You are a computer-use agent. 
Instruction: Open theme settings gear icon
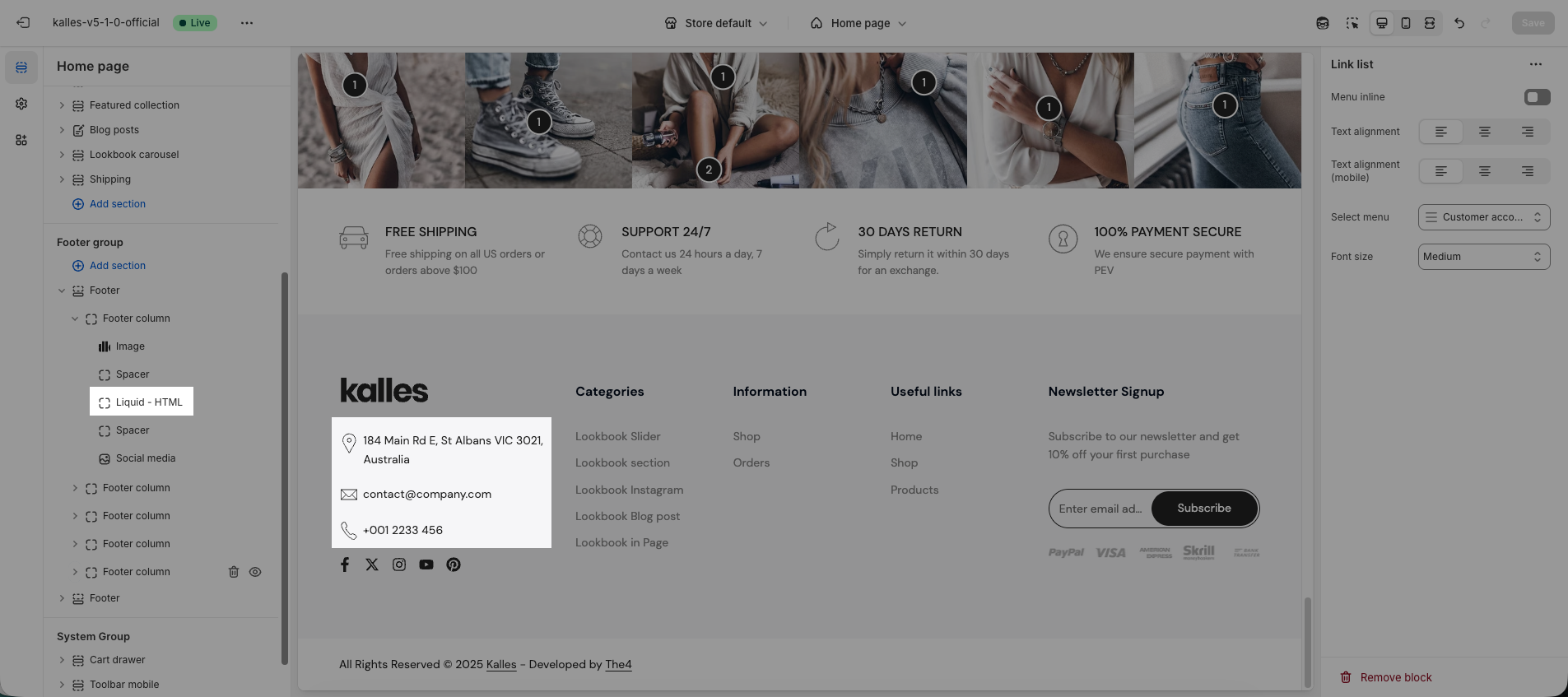point(21,104)
